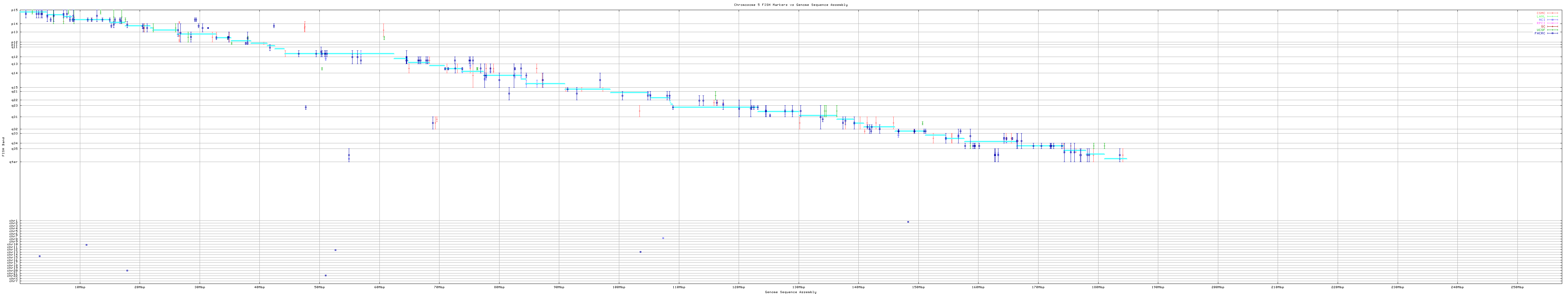
Task: Click the CSMC legend marker
Action: click(1552, 13)
